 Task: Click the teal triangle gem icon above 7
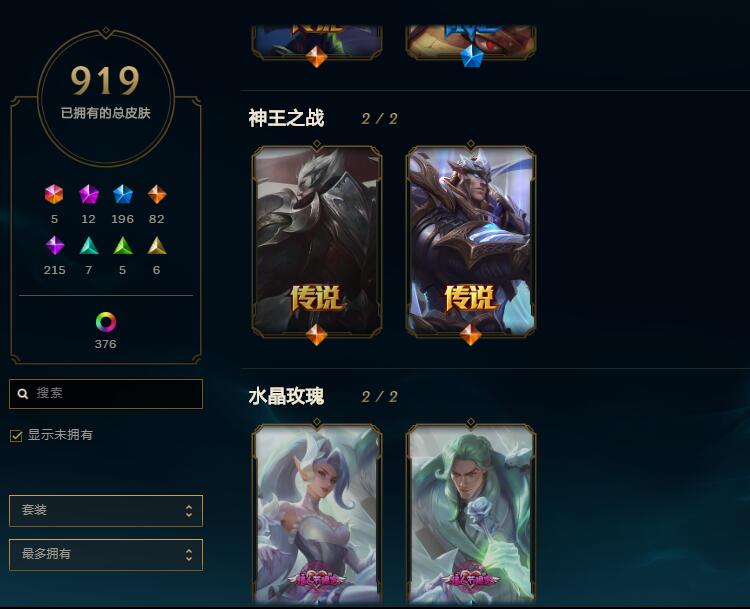point(88,245)
